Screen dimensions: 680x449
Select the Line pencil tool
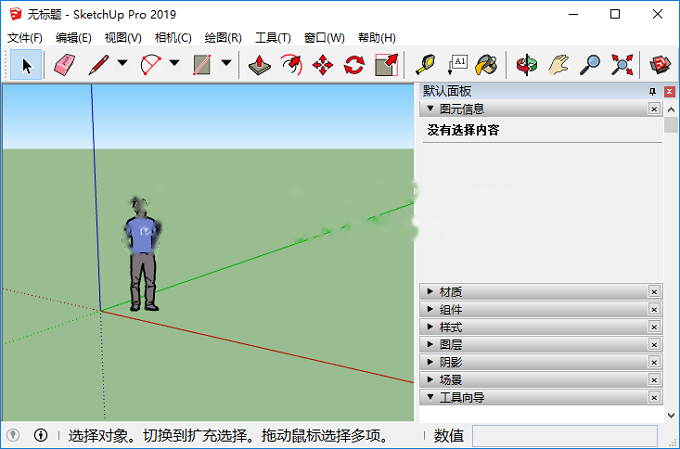pyautogui.click(x=99, y=65)
